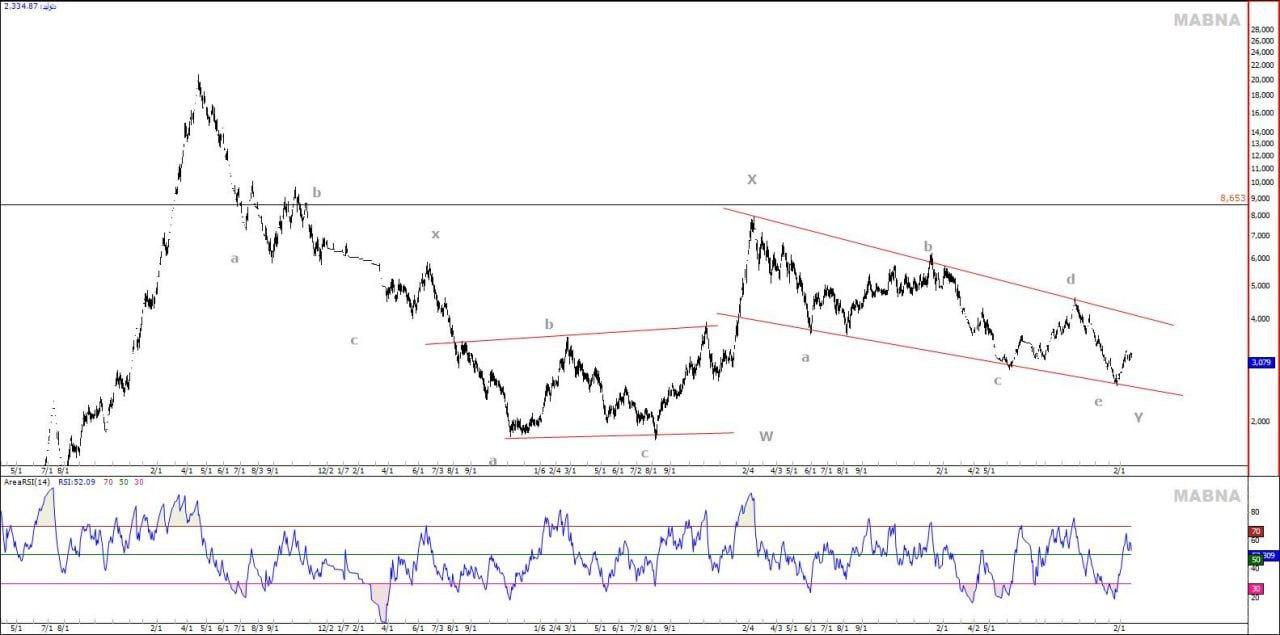Click the red 70 RSI level tag
Screen dimensions: 1280x635
pyautogui.click(x=1256, y=531)
